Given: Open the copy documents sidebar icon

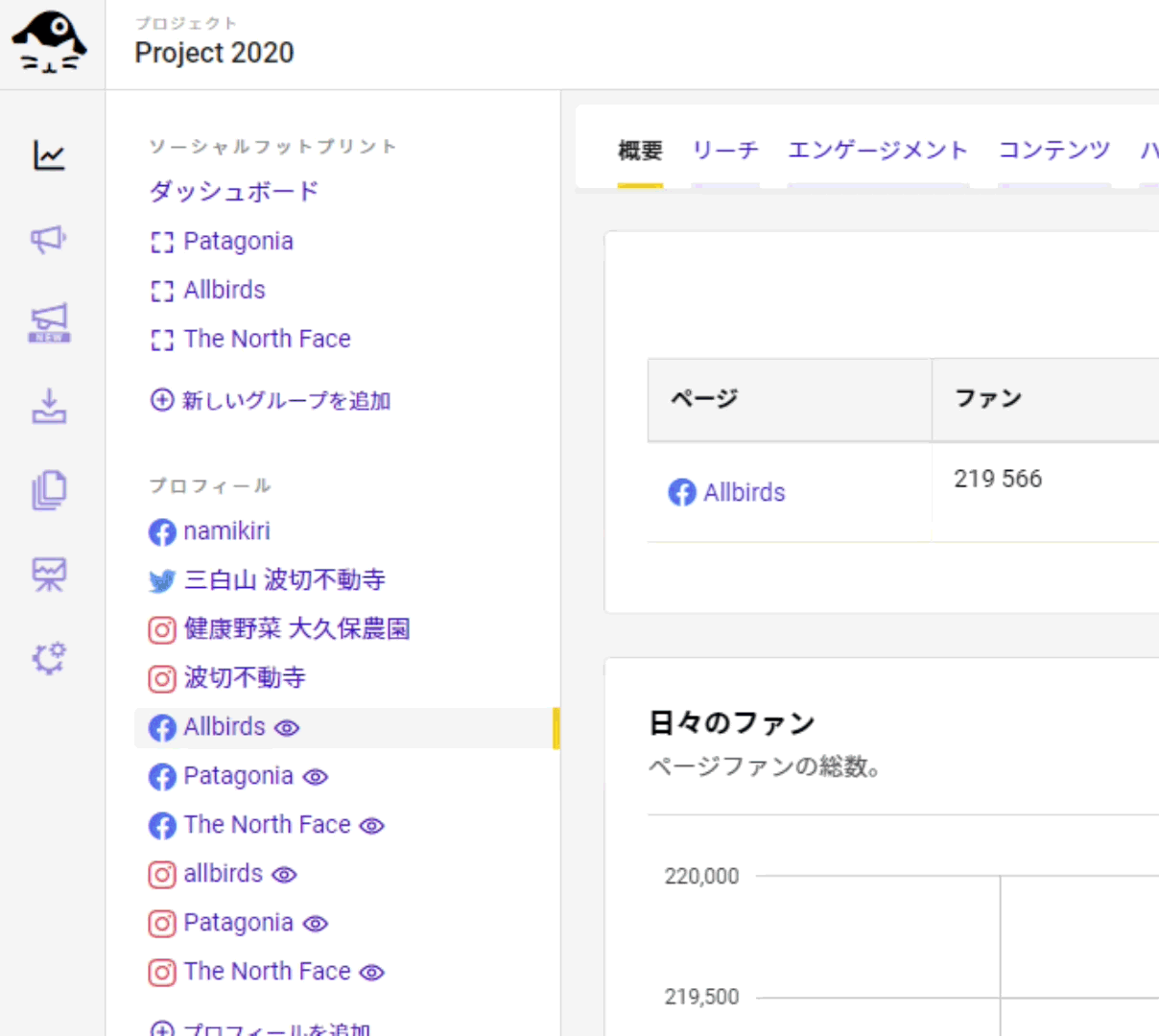Looking at the screenshot, I should tap(49, 490).
